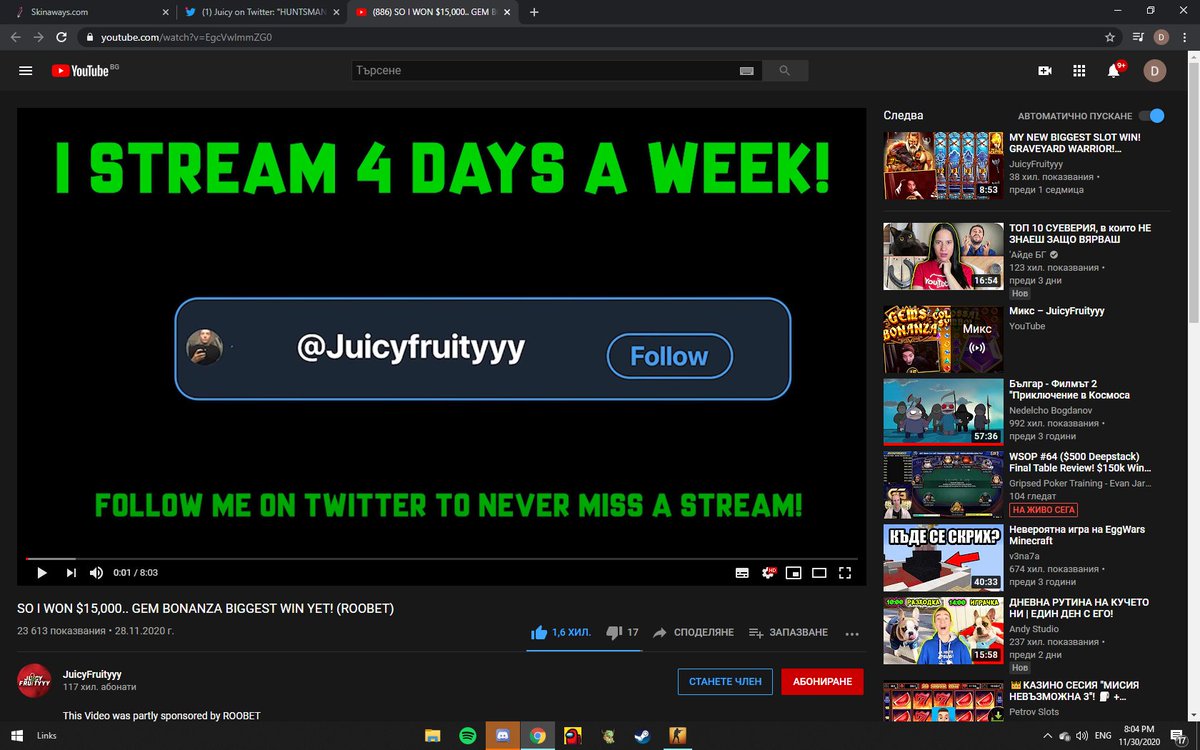Toggle subtitles in the player

[x=742, y=573]
